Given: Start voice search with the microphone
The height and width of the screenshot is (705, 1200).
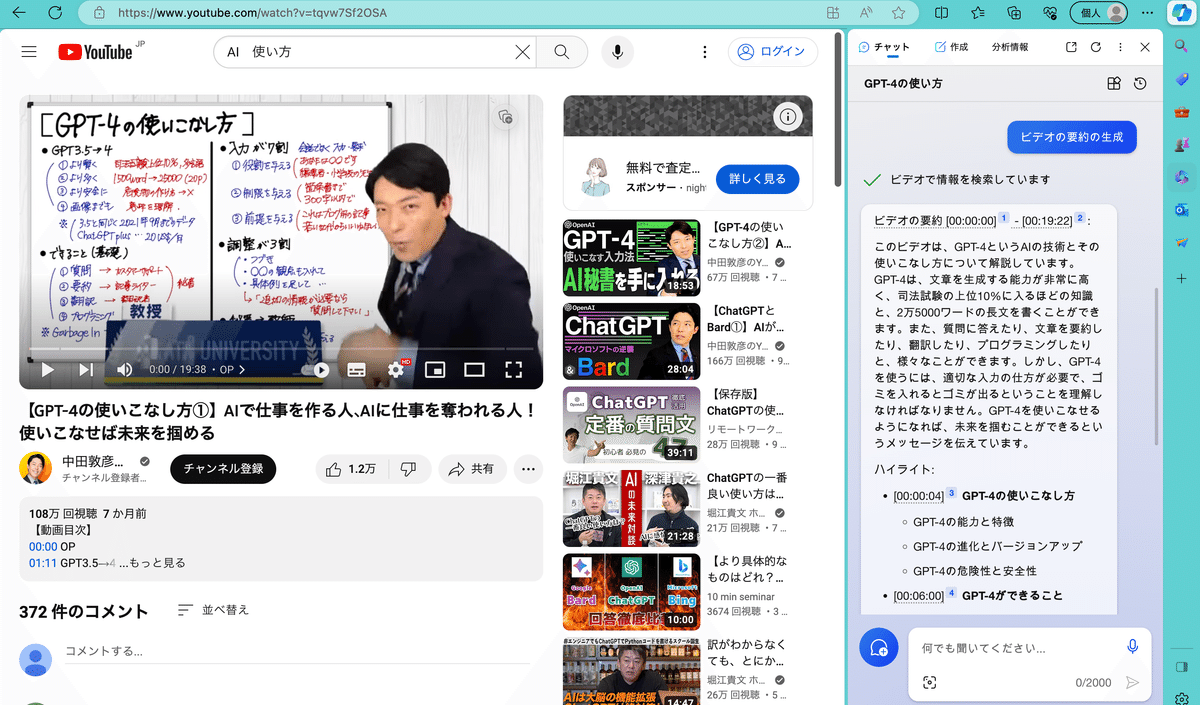Looking at the screenshot, I should point(617,52).
